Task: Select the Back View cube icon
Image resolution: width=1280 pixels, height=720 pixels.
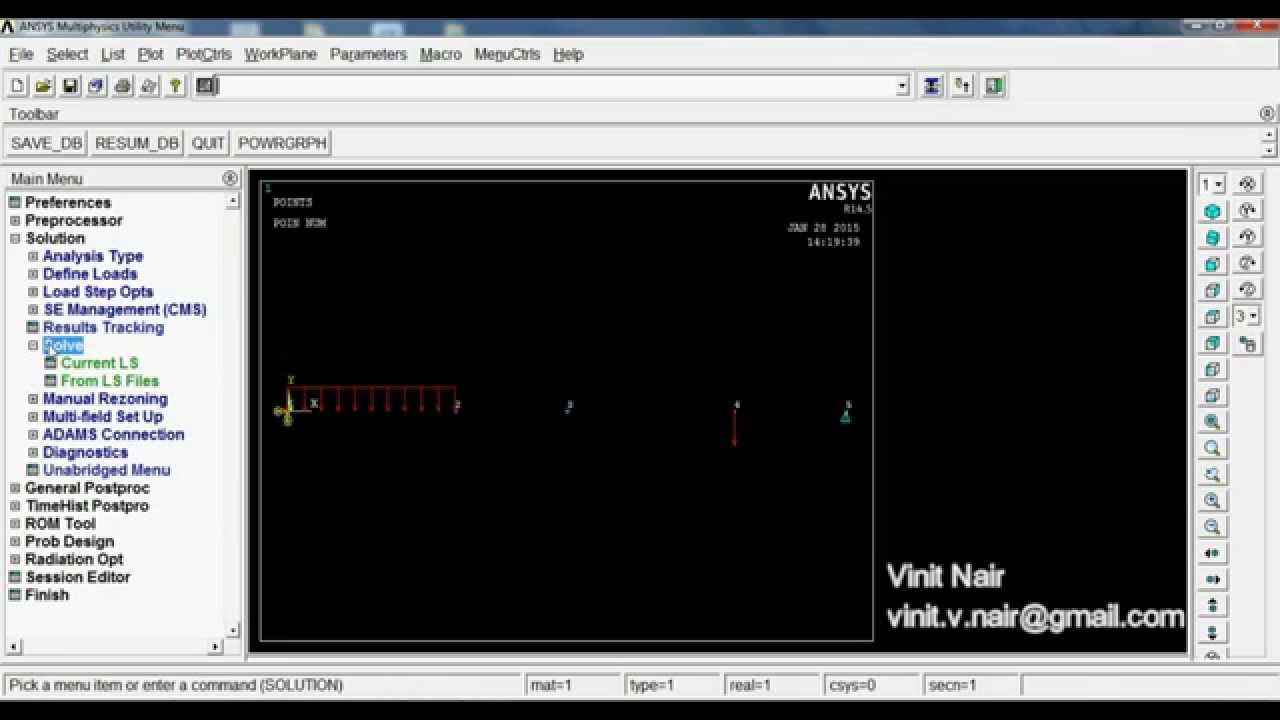Action: [x=1212, y=343]
